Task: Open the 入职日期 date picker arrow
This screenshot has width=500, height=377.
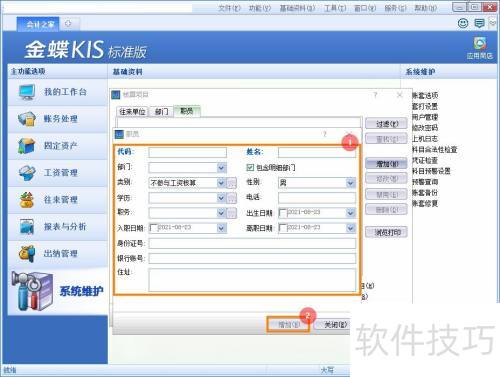Action: [222, 228]
